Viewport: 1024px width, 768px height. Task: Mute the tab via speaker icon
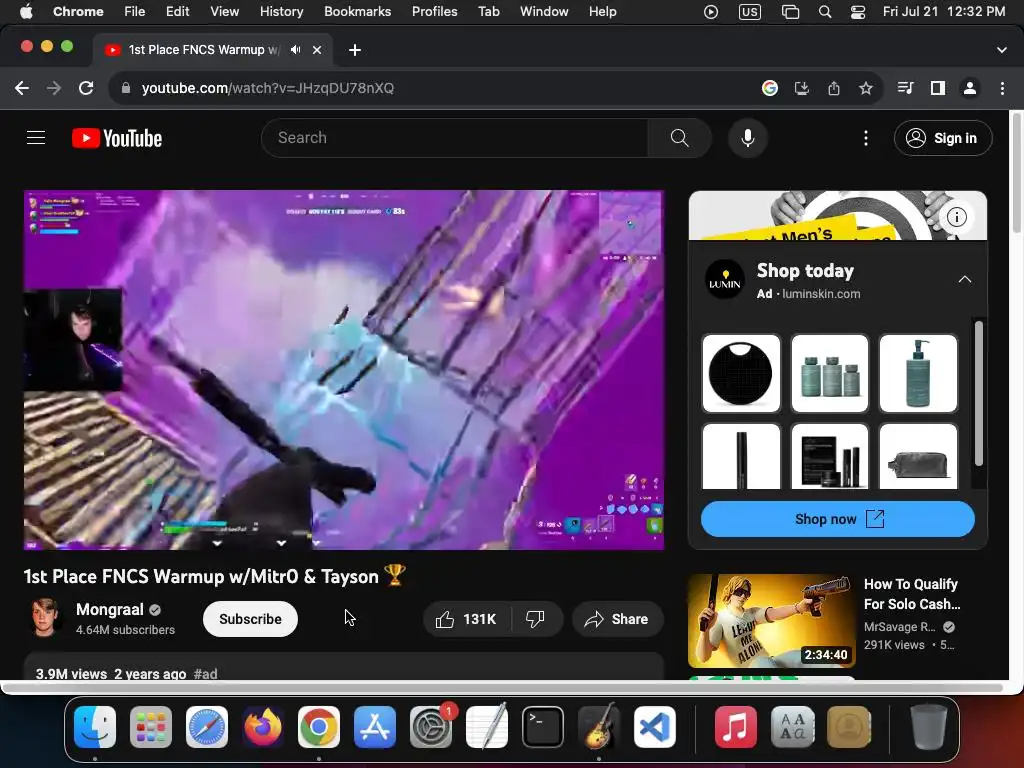[x=296, y=50]
